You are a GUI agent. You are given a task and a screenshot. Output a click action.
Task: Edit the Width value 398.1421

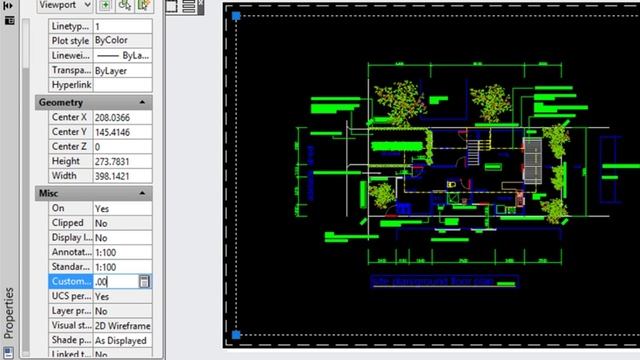pos(122,176)
